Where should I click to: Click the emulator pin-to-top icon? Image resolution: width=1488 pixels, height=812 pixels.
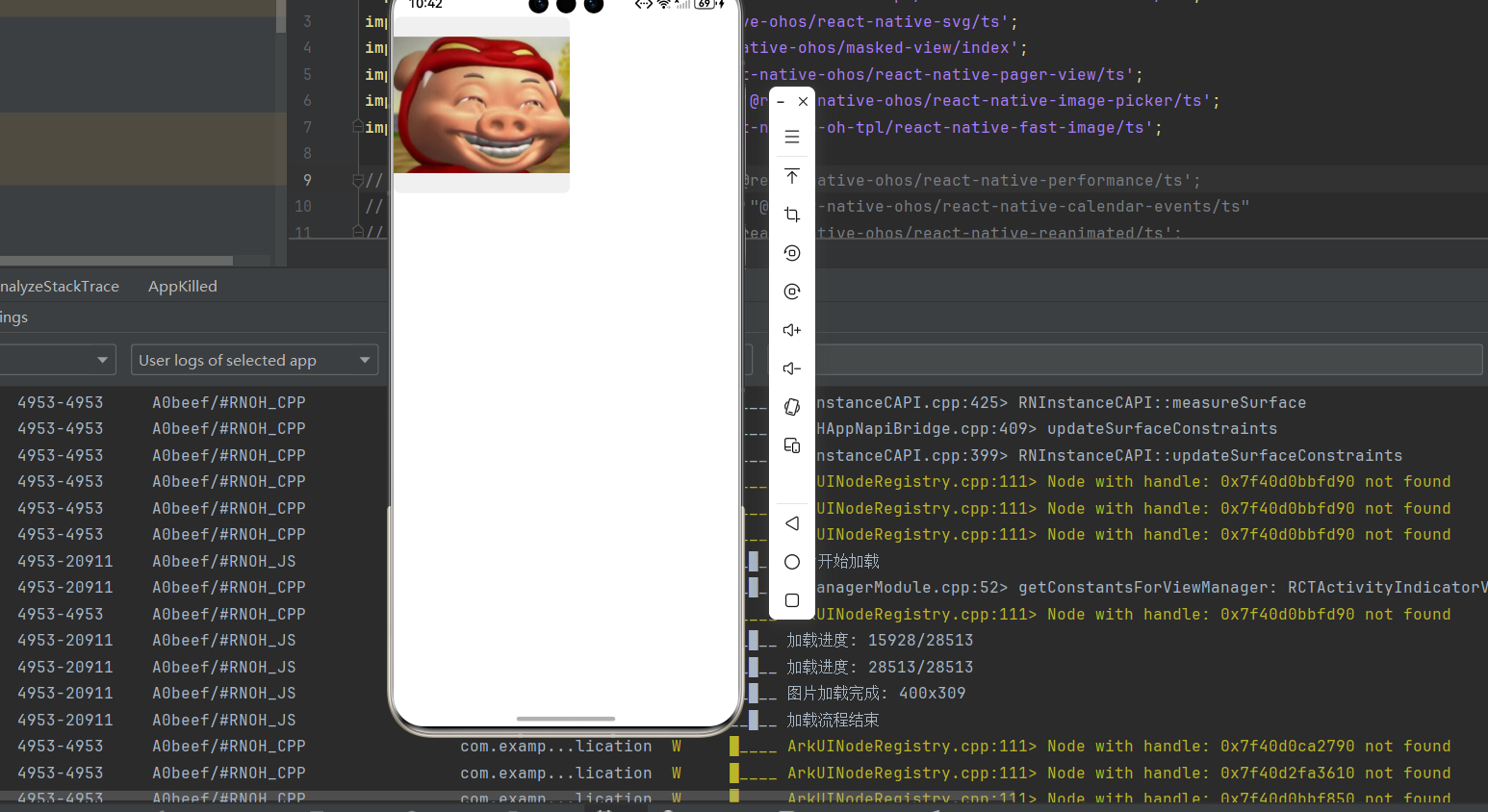pos(792,176)
